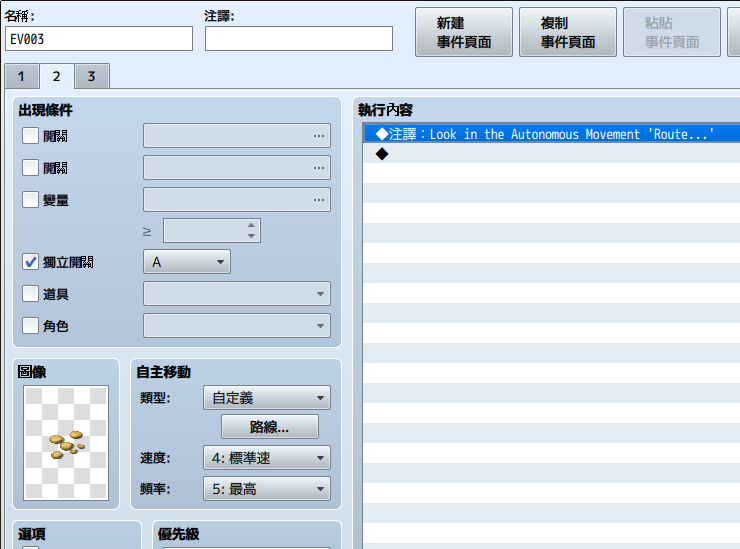Open the 角色 actor dropdown

(x=237, y=326)
